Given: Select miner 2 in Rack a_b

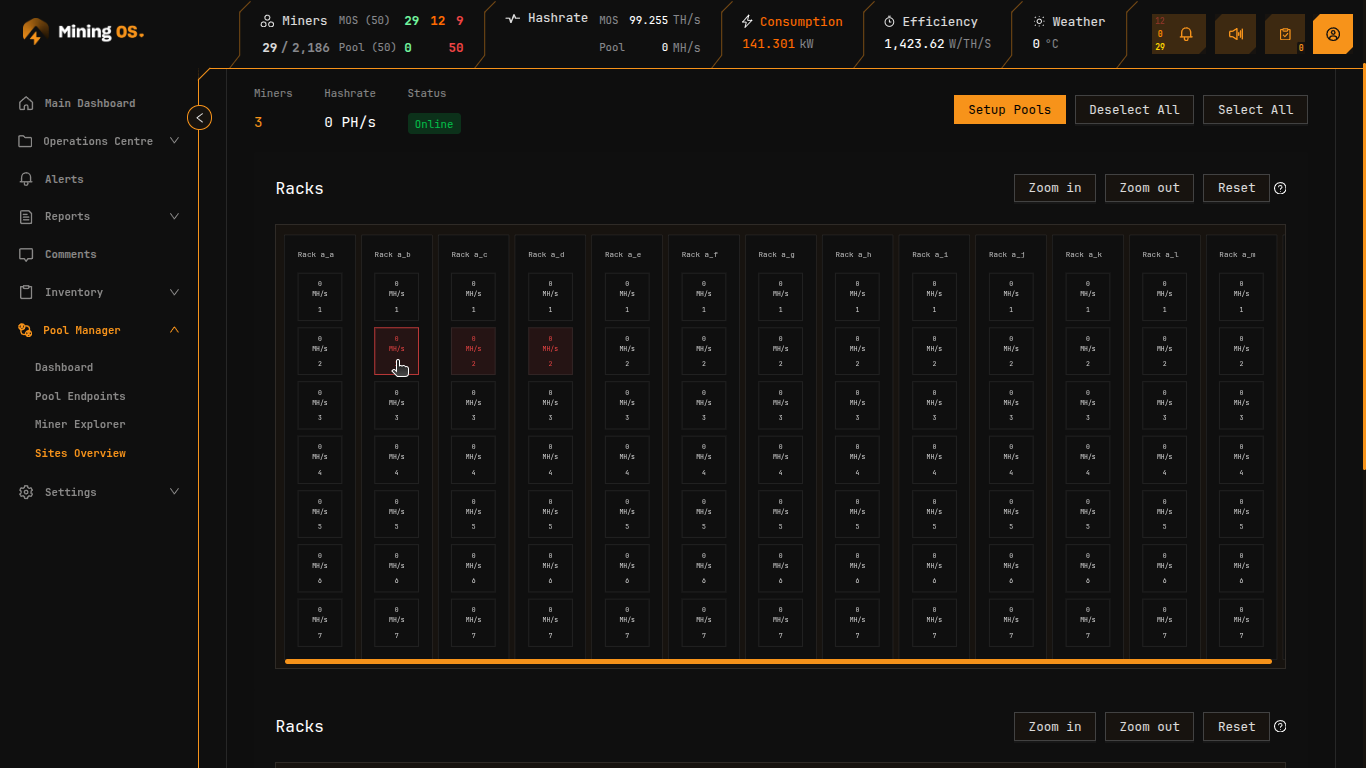Looking at the screenshot, I should (396, 351).
